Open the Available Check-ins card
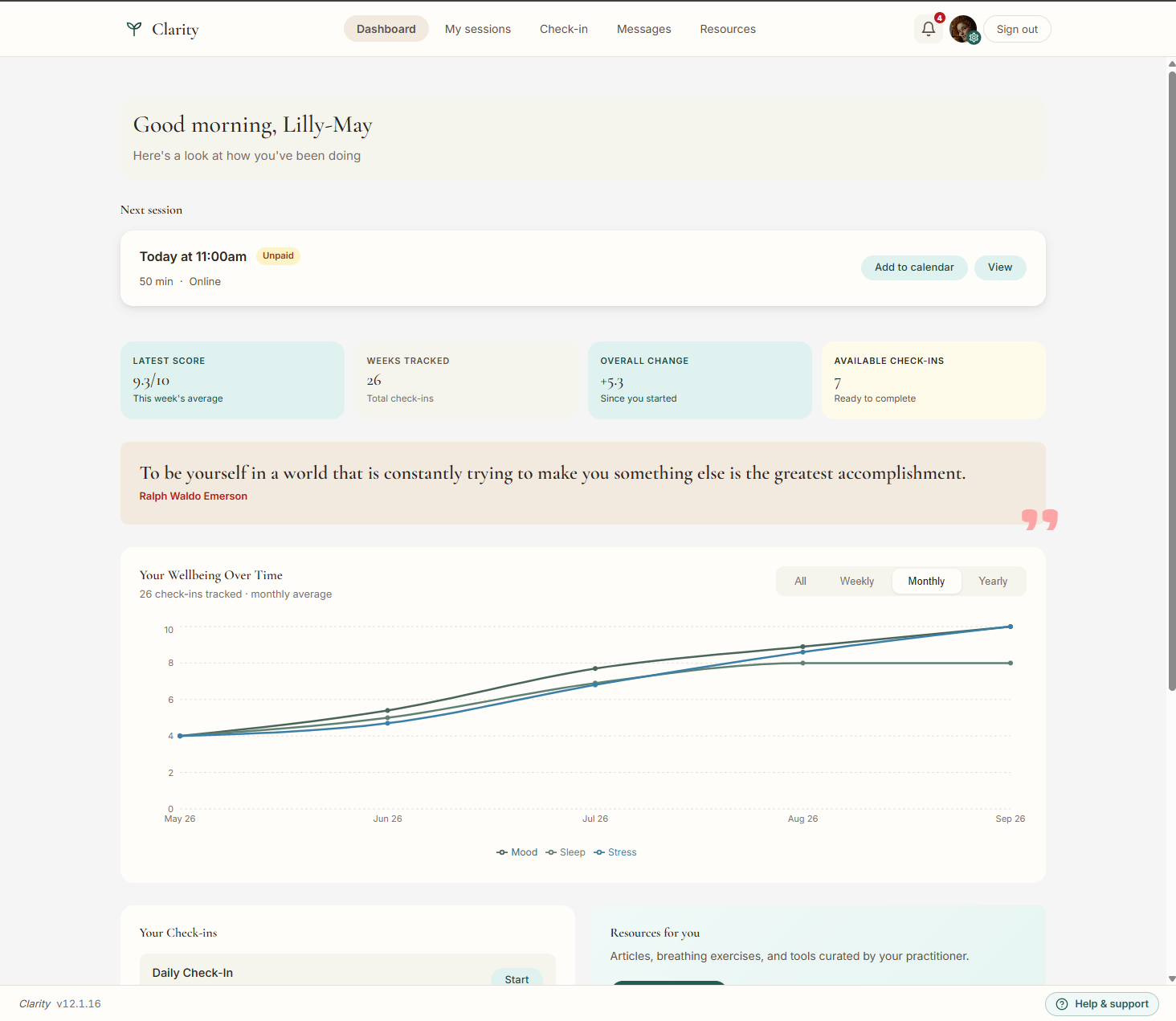 pos(933,381)
